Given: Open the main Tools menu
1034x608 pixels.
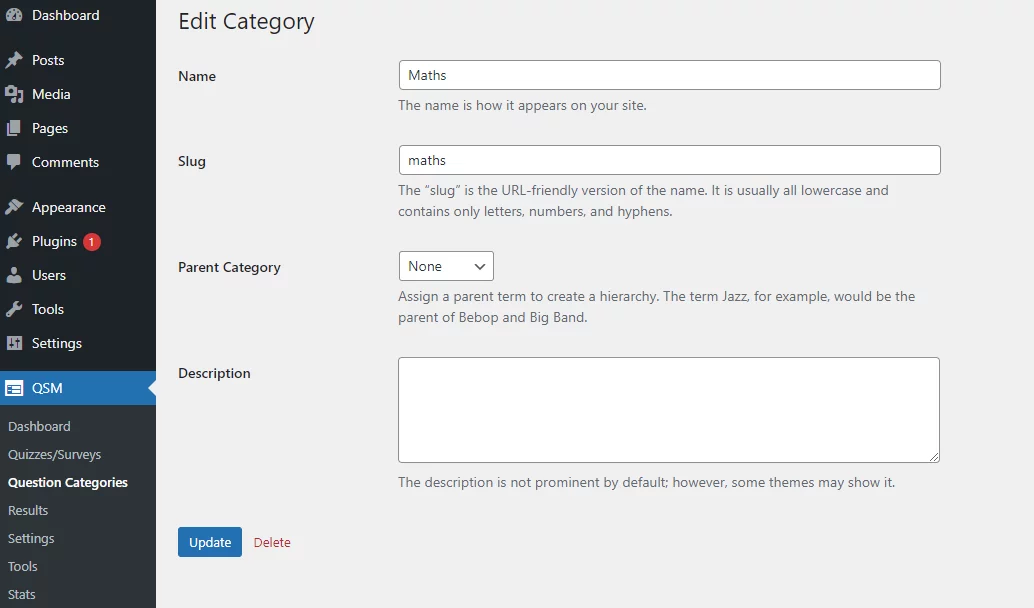Looking at the screenshot, I should pos(78,309).
